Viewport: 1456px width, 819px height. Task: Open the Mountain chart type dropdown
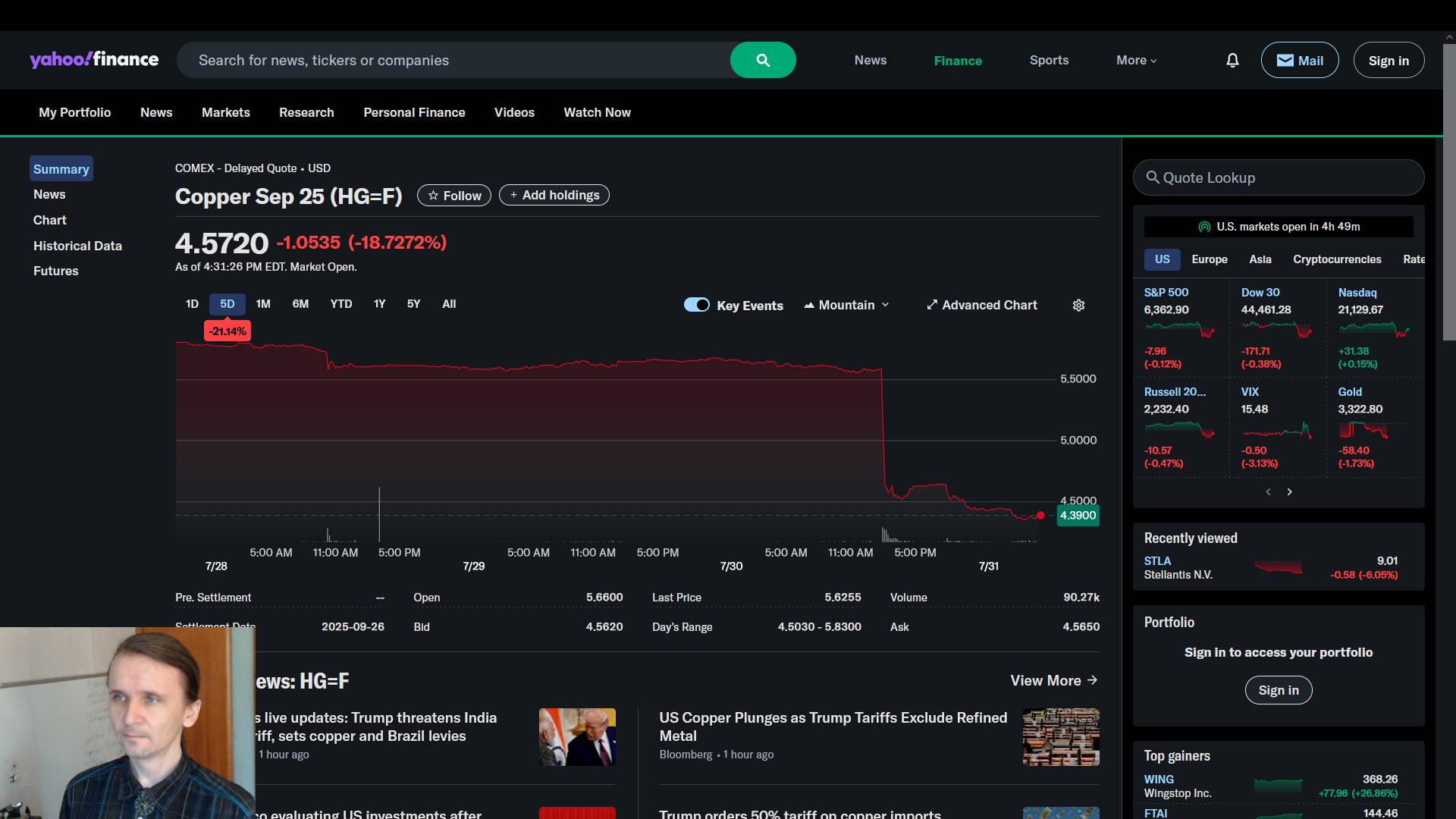point(846,305)
